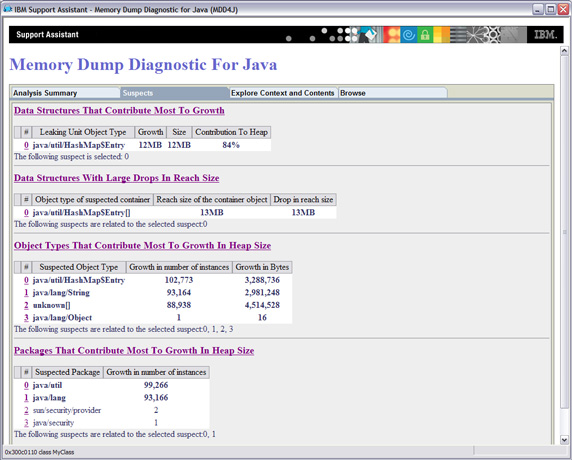Click the java/lang/String object type cell

point(61,293)
